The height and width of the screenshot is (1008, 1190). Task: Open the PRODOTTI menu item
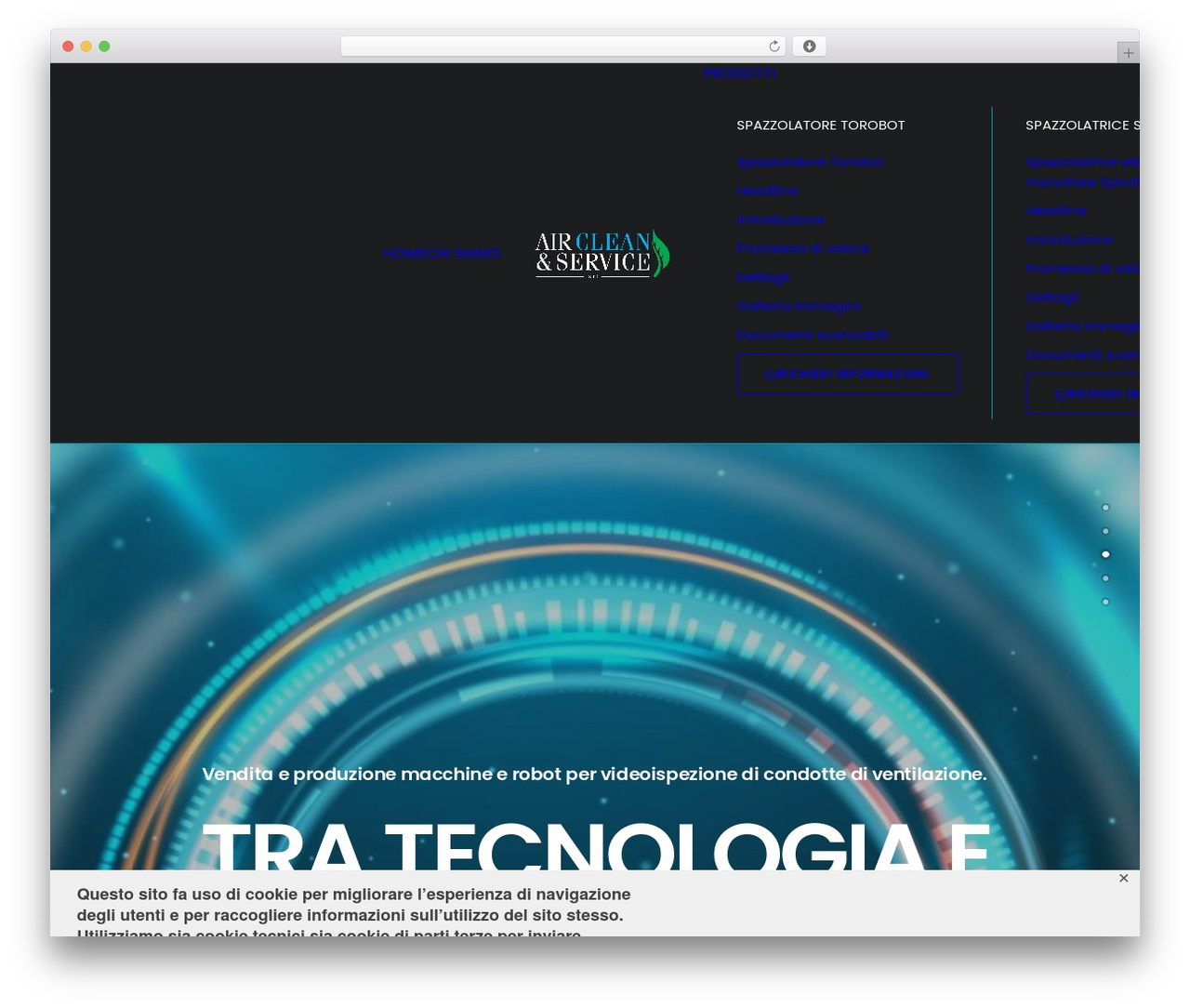click(x=739, y=73)
